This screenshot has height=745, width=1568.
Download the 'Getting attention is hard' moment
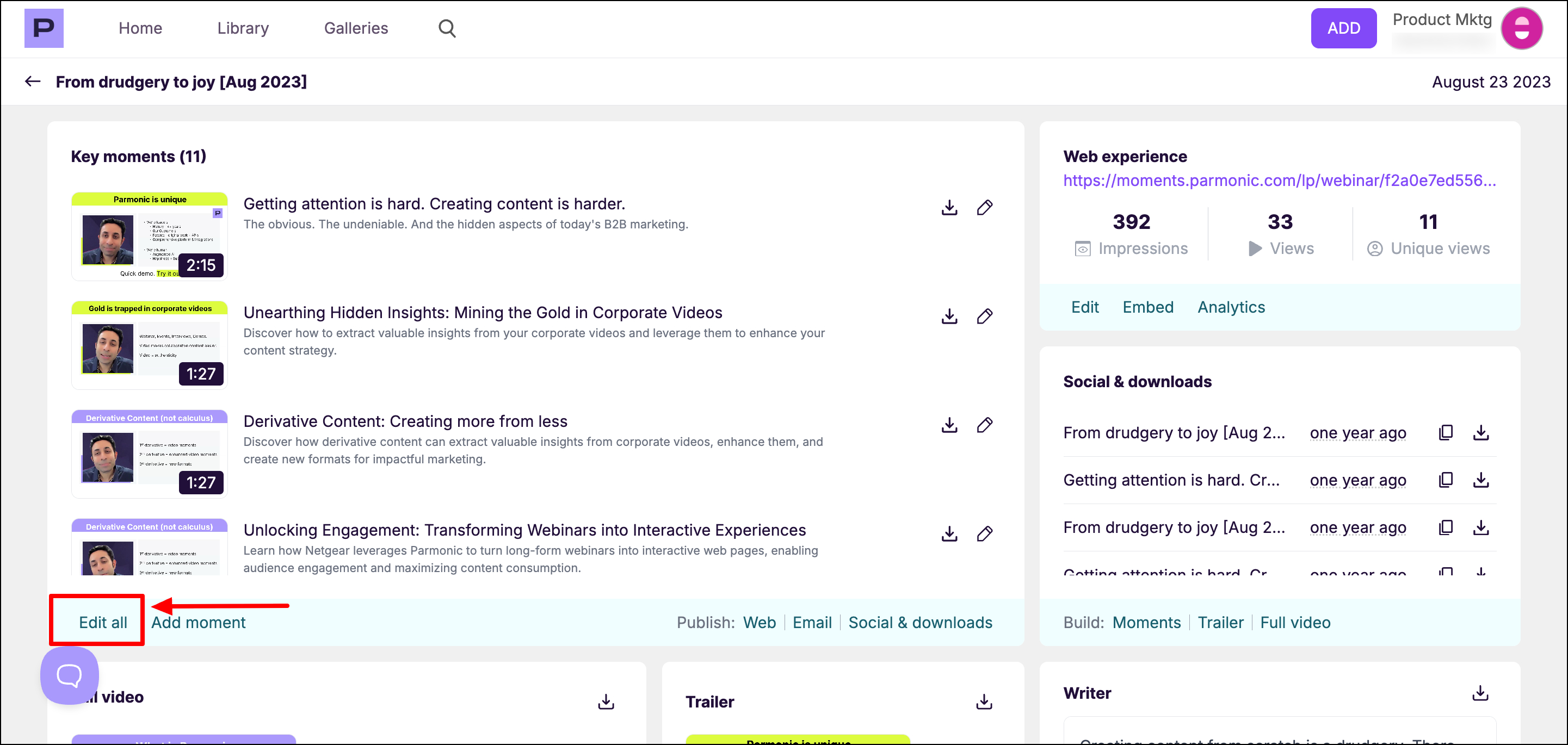[949, 208]
